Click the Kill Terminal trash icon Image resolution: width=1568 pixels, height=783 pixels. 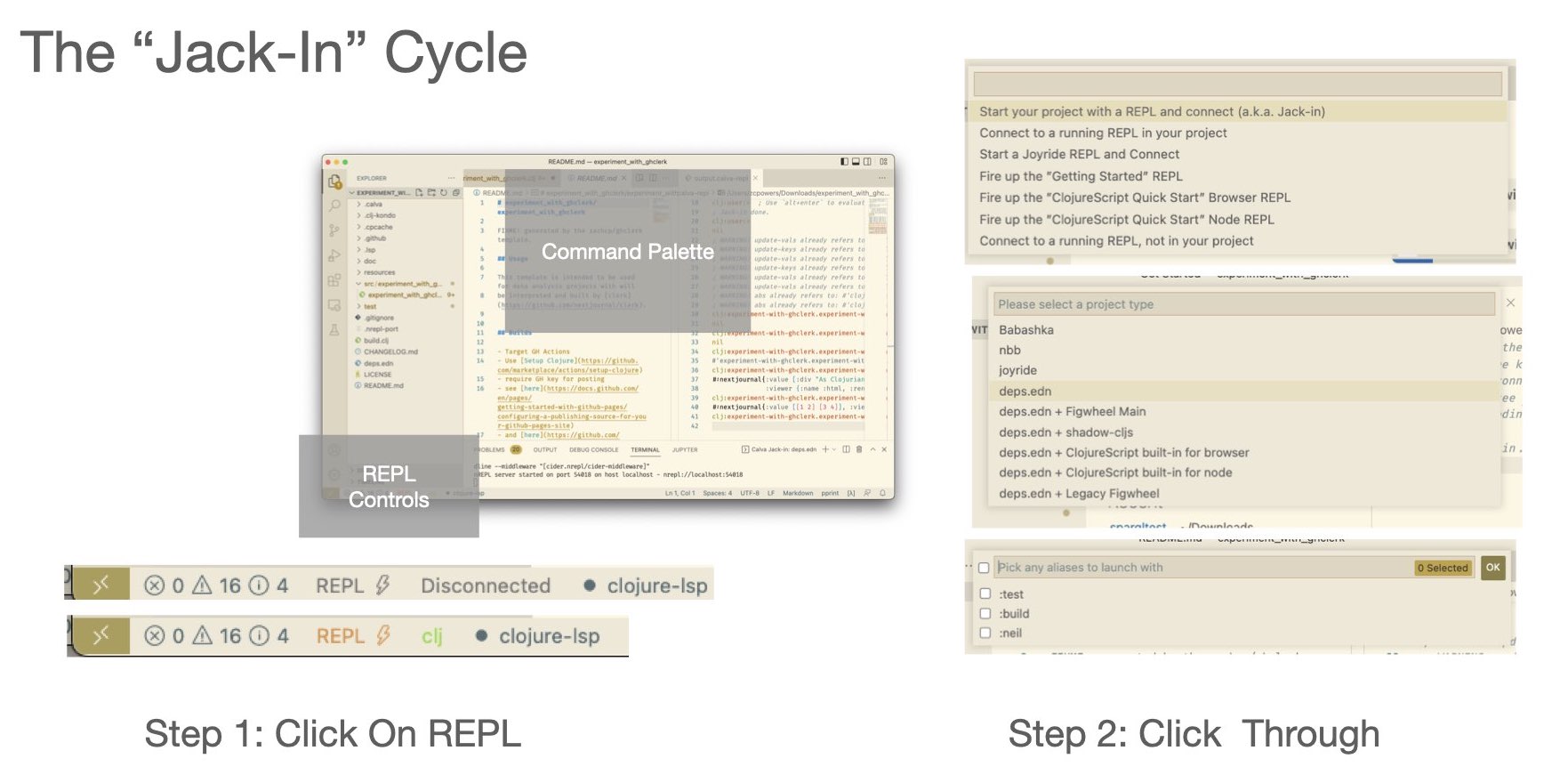pos(858,449)
